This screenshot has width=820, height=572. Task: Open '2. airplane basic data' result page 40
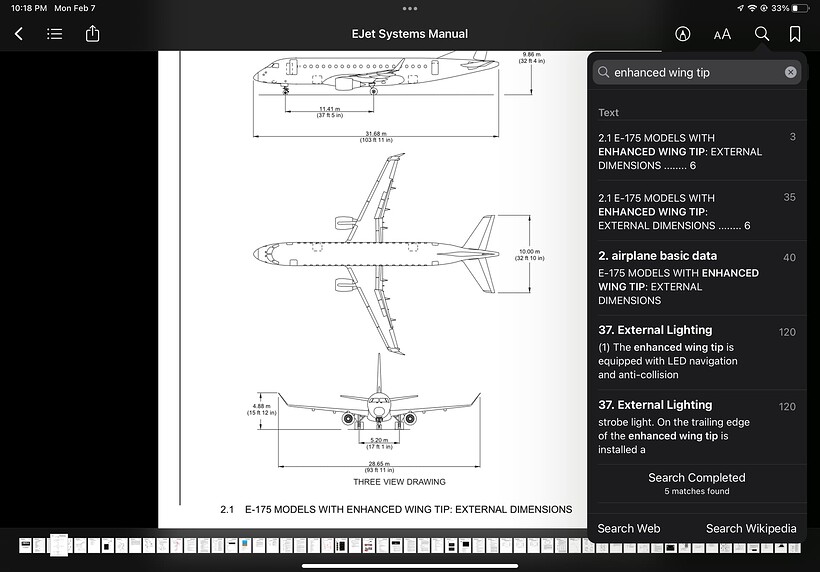697,278
